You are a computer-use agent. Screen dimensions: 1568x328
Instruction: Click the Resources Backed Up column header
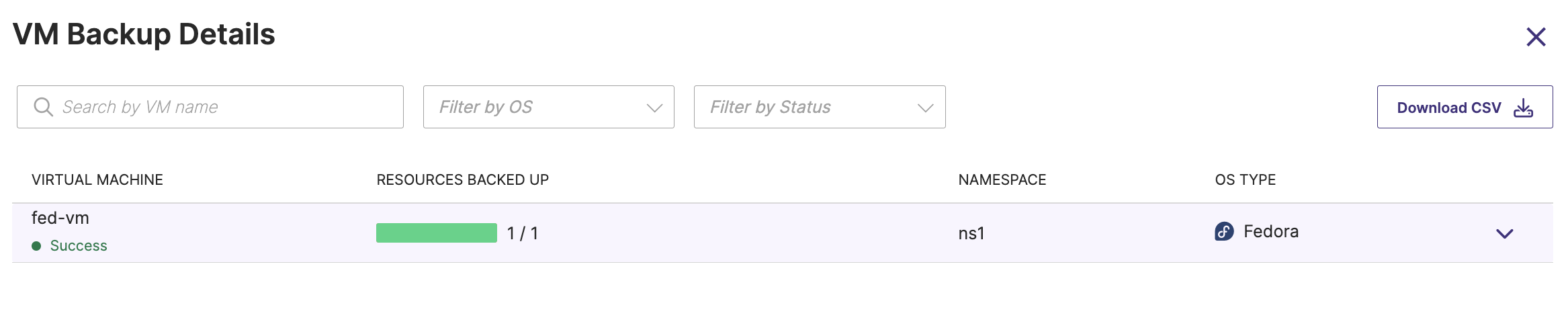(462, 179)
